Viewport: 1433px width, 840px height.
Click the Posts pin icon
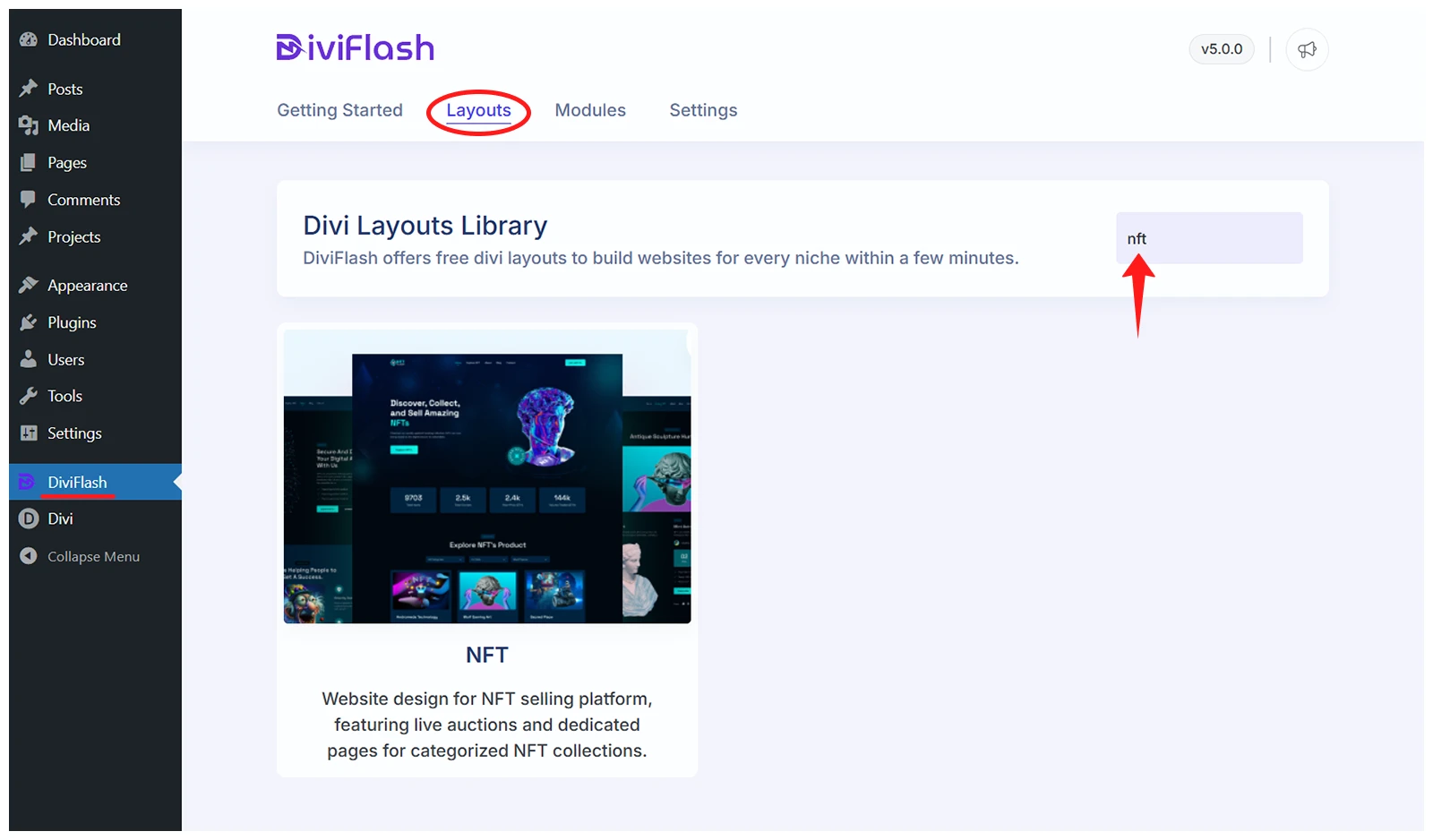[x=29, y=89]
